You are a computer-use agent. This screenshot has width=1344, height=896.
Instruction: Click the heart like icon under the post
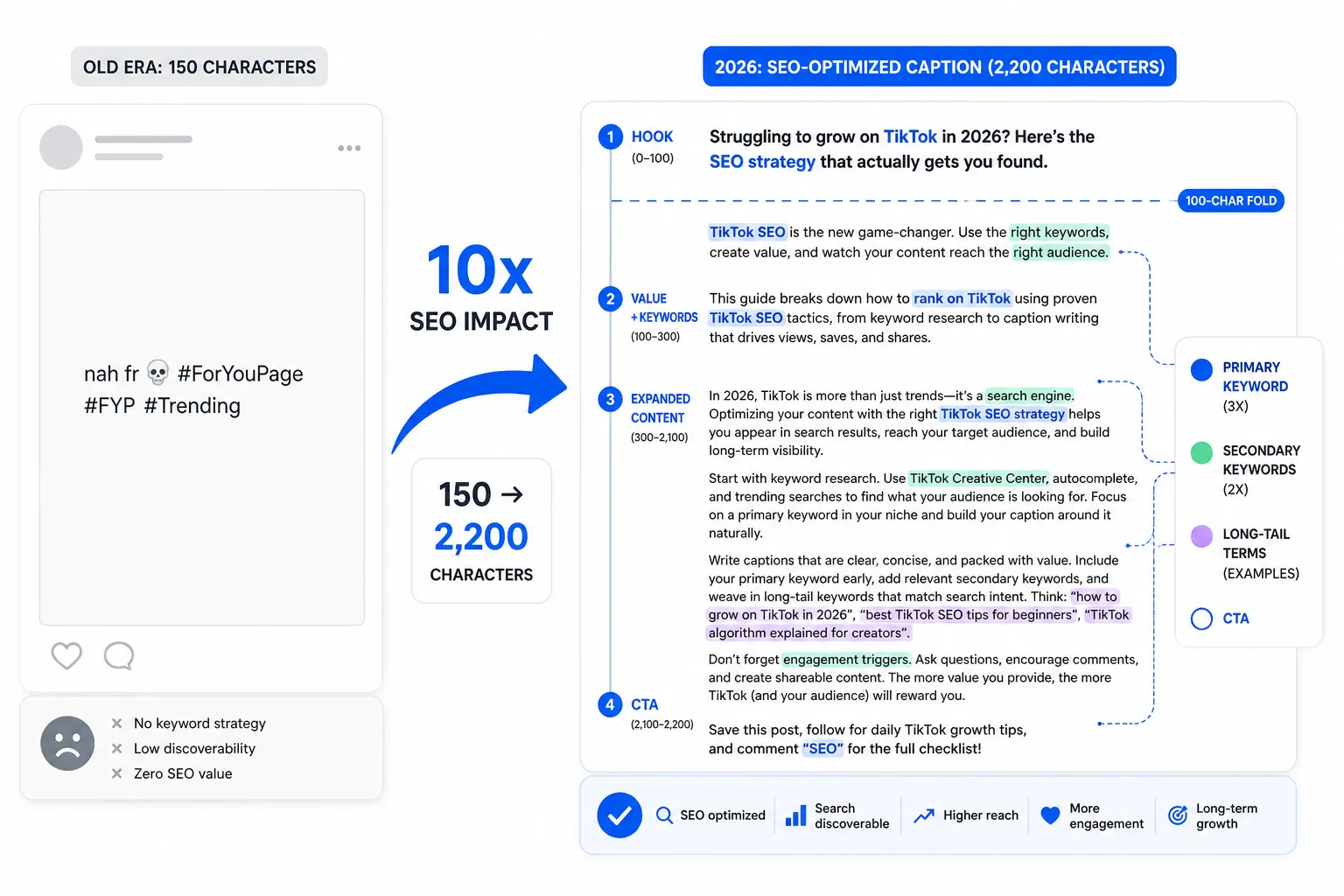[66, 655]
